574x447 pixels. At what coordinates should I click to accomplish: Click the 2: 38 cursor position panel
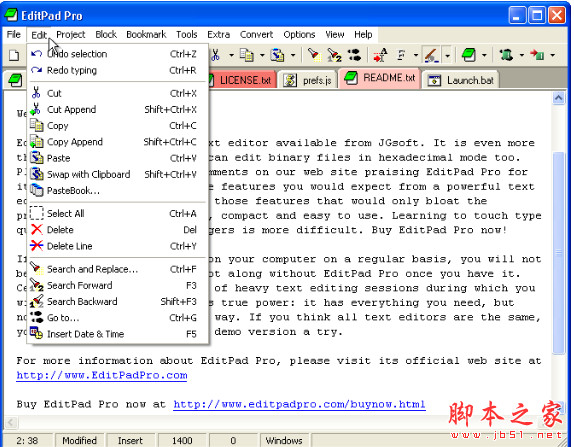point(28,440)
